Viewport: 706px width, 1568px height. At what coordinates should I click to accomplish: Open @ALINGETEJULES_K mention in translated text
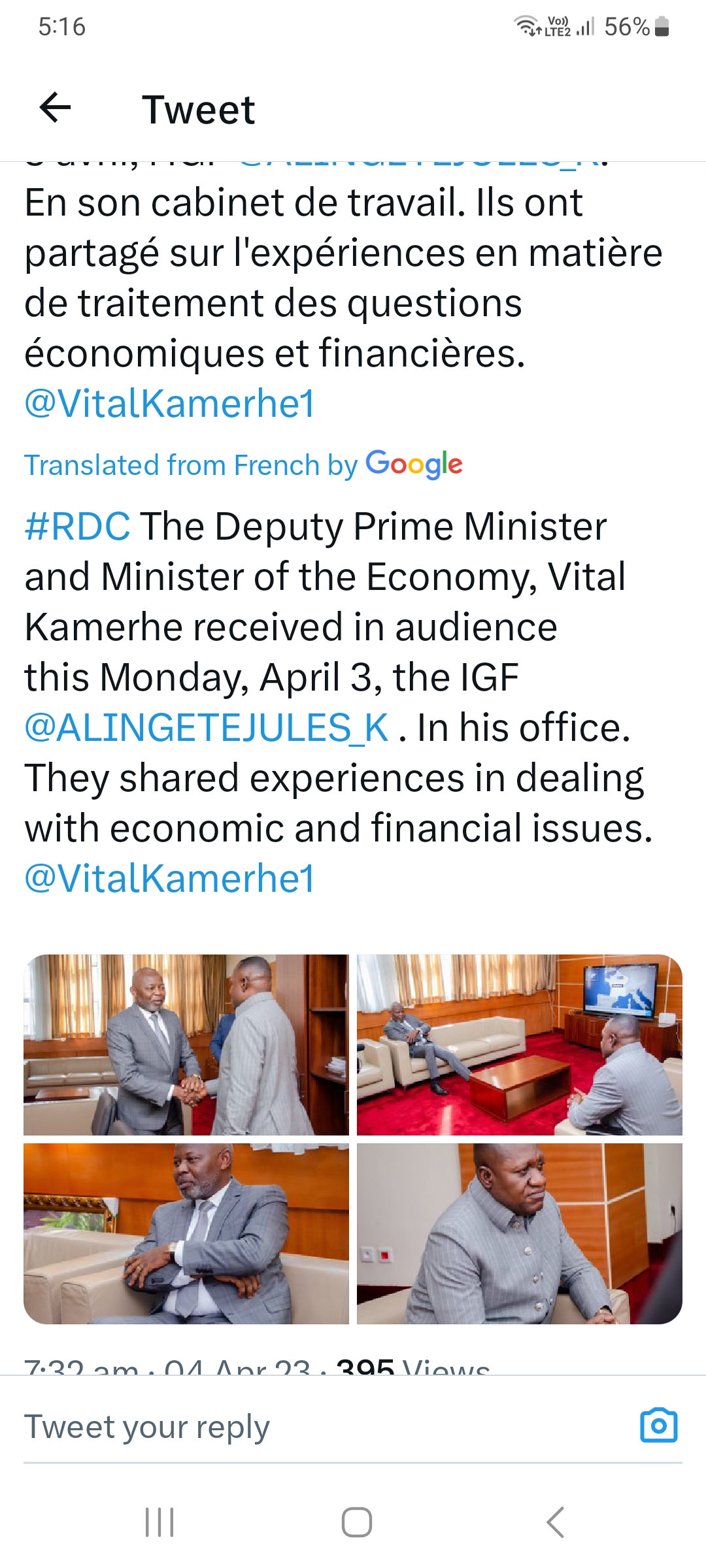[x=207, y=728]
